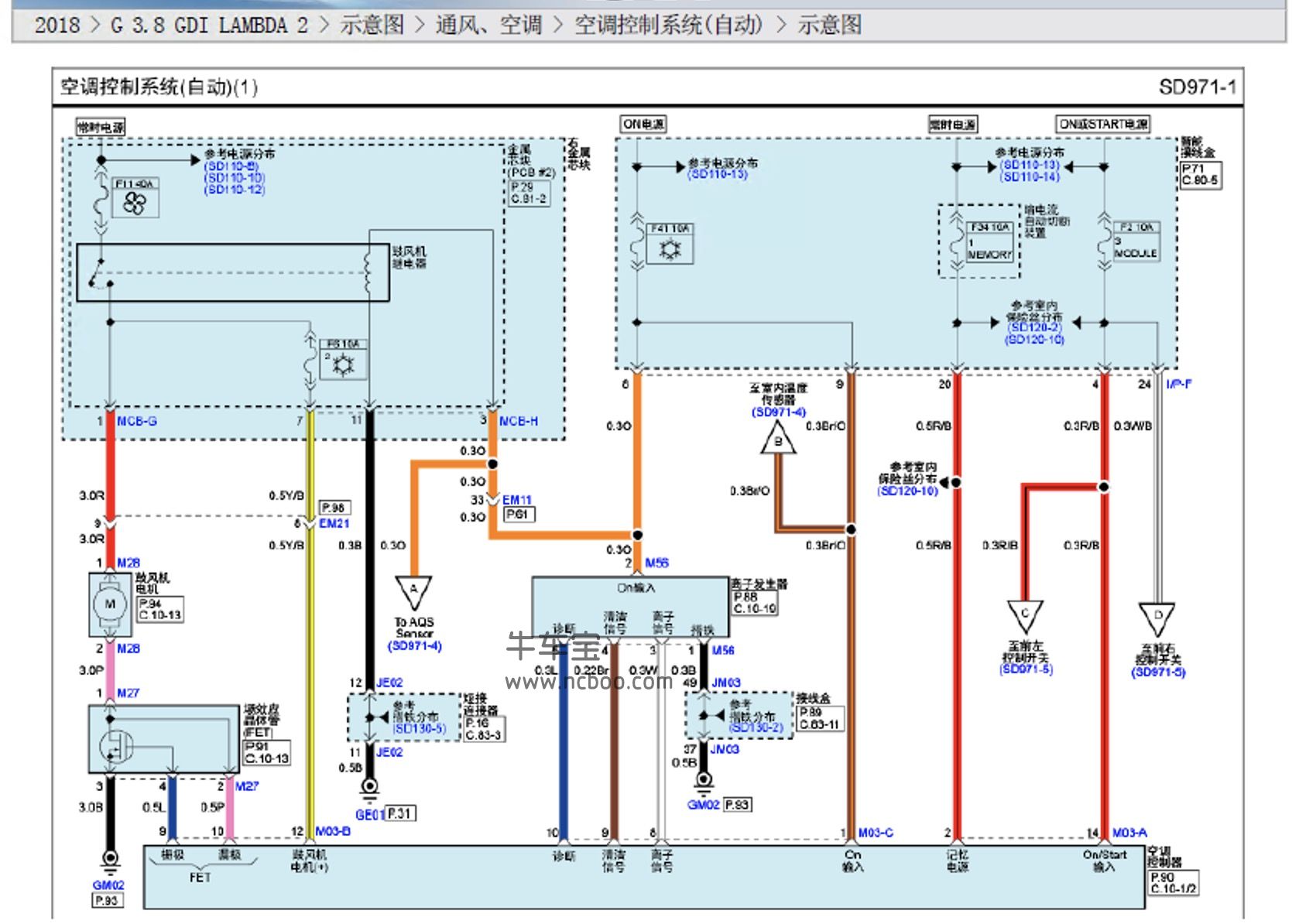The height and width of the screenshot is (924, 1299).
Task: Click the F8 10A fuse icon
Action: pyautogui.click(x=342, y=364)
